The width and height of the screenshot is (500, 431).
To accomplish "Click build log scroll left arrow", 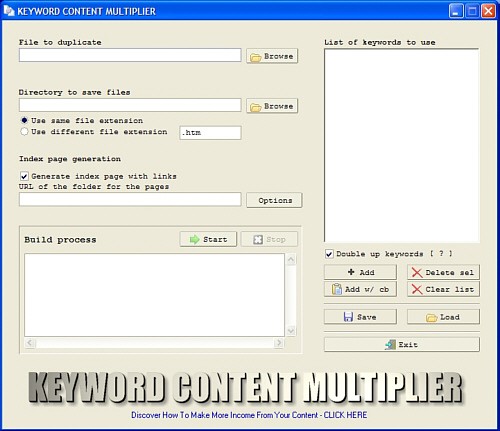I will [x=30, y=343].
